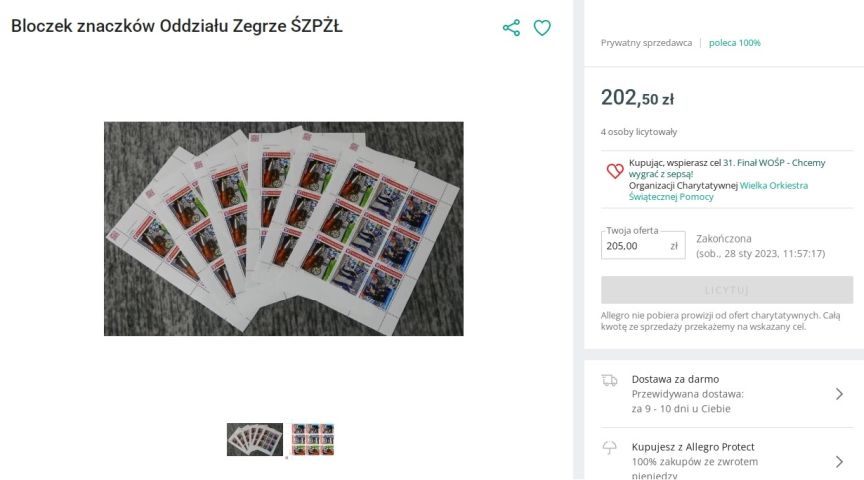Viewport: 864px width, 480px height.
Task: Add the offer to favorites via the heart icon
Action: (x=542, y=28)
